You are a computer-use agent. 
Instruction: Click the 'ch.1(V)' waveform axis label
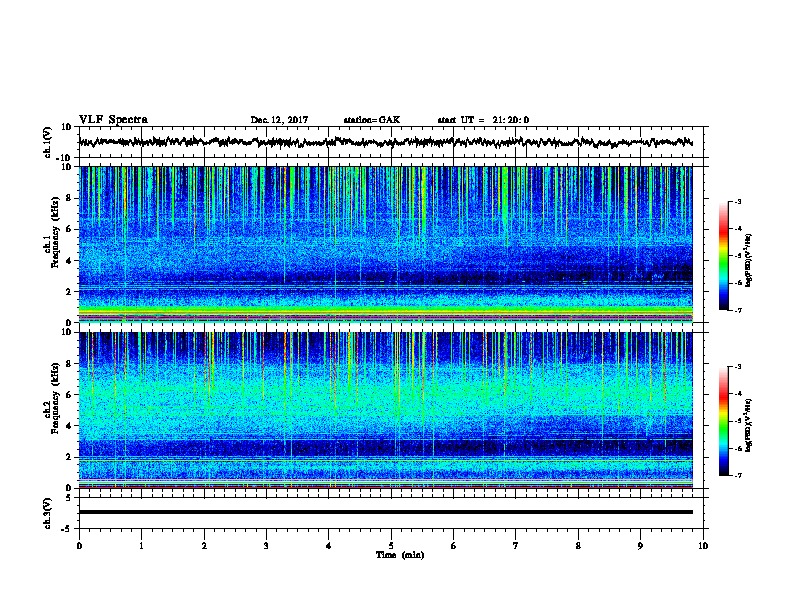(48, 142)
